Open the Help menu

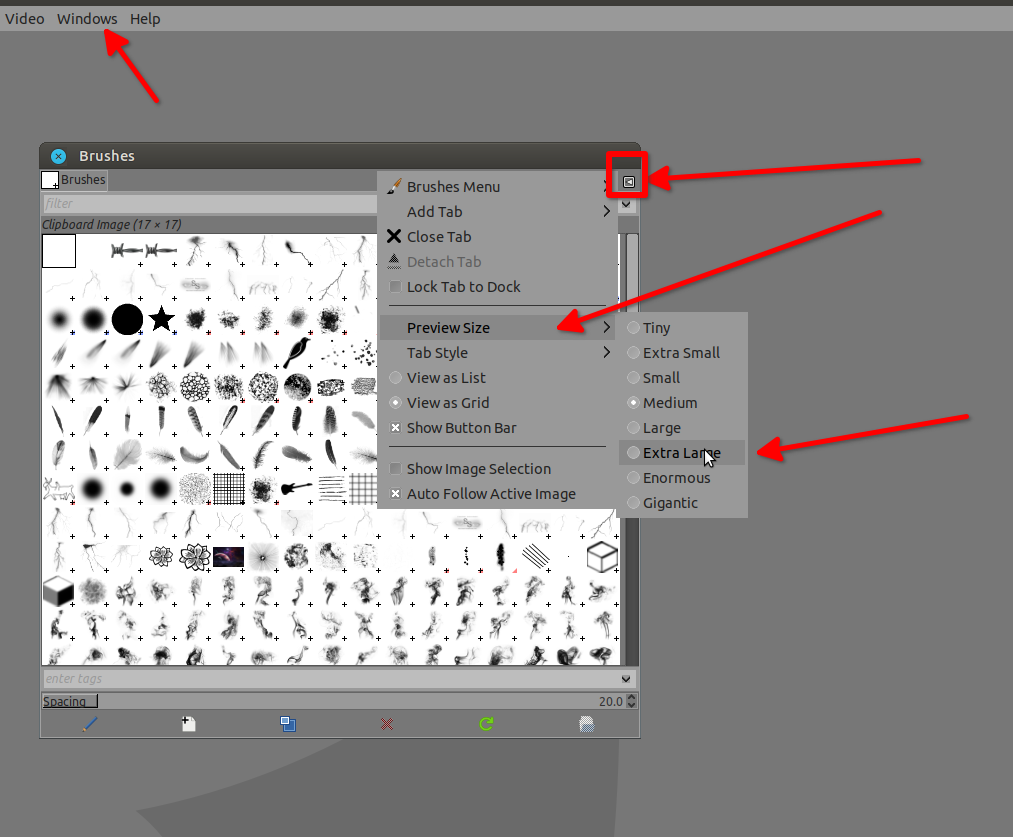click(x=145, y=19)
